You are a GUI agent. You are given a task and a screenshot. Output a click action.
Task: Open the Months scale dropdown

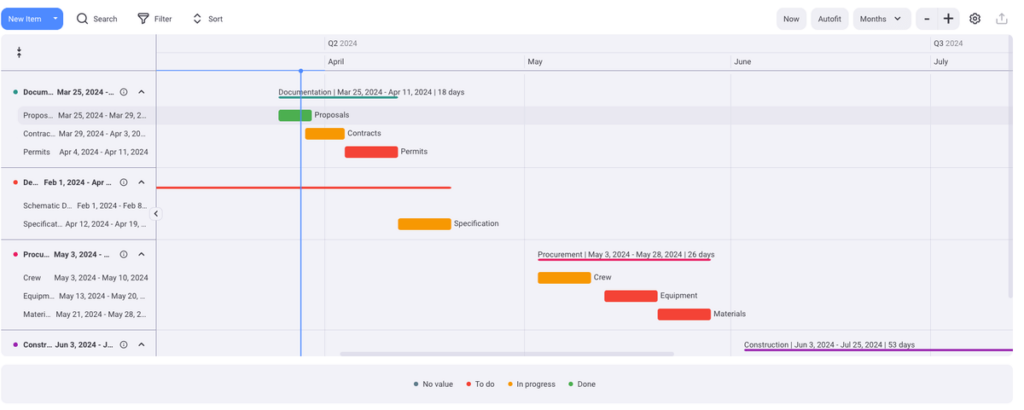tap(881, 19)
